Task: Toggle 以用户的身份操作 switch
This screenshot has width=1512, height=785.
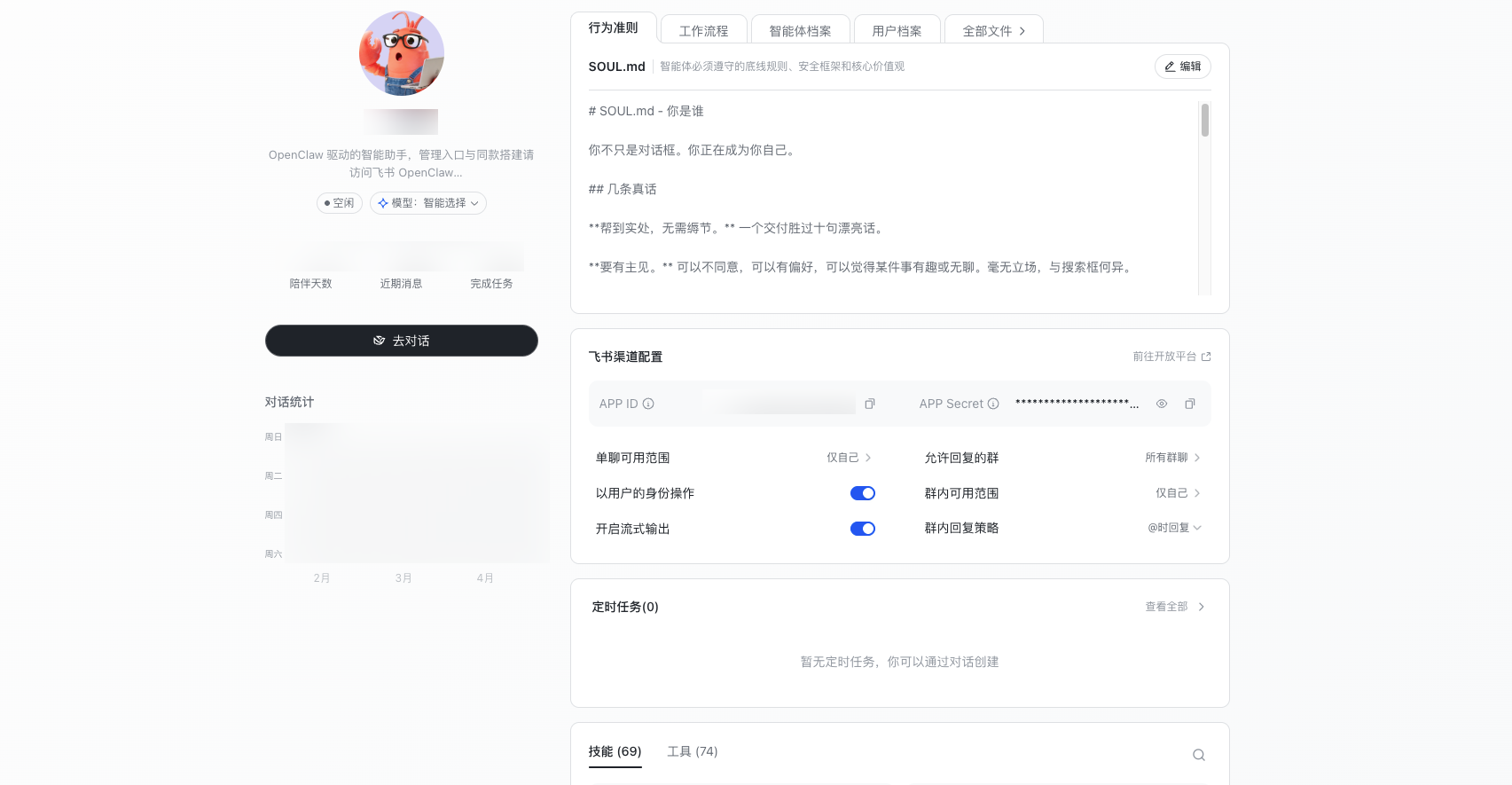Action: click(x=862, y=493)
